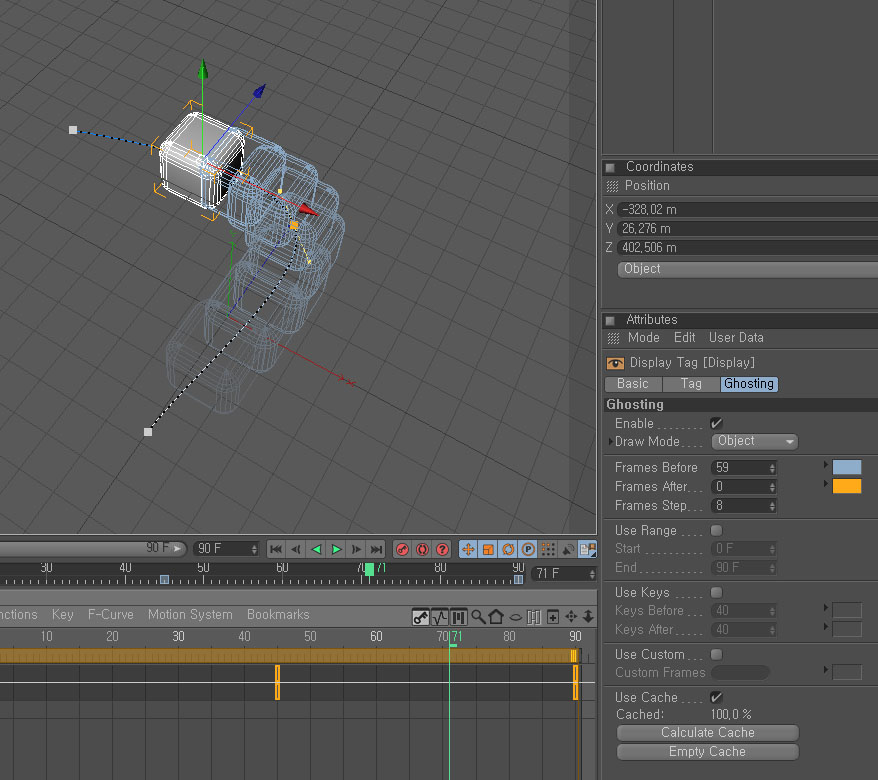Screen dimensions: 878x780
Task: Switch timeline to F-Curve mode icon
Action: pyautogui.click(x=440, y=616)
